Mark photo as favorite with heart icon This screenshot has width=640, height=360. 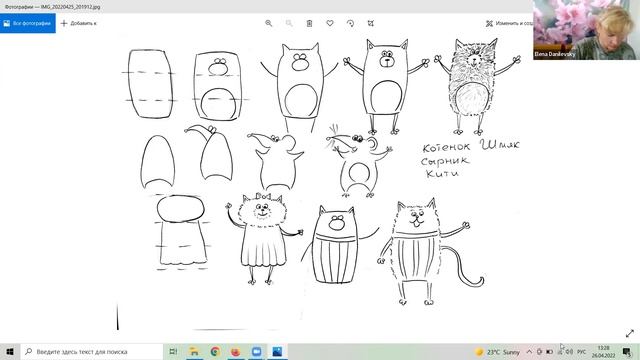pos(330,23)
